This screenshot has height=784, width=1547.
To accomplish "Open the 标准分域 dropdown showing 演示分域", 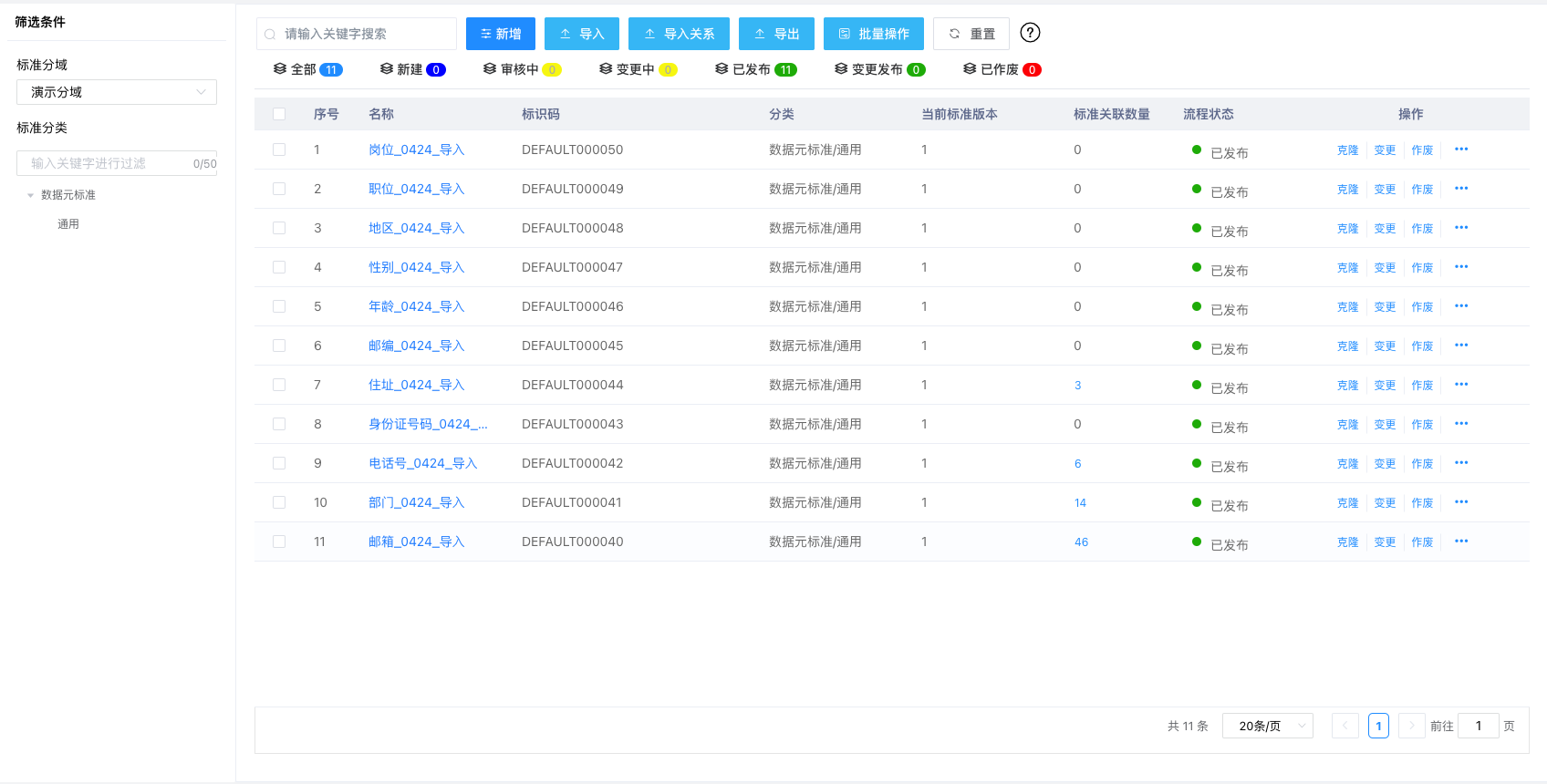I will (117, 92).
